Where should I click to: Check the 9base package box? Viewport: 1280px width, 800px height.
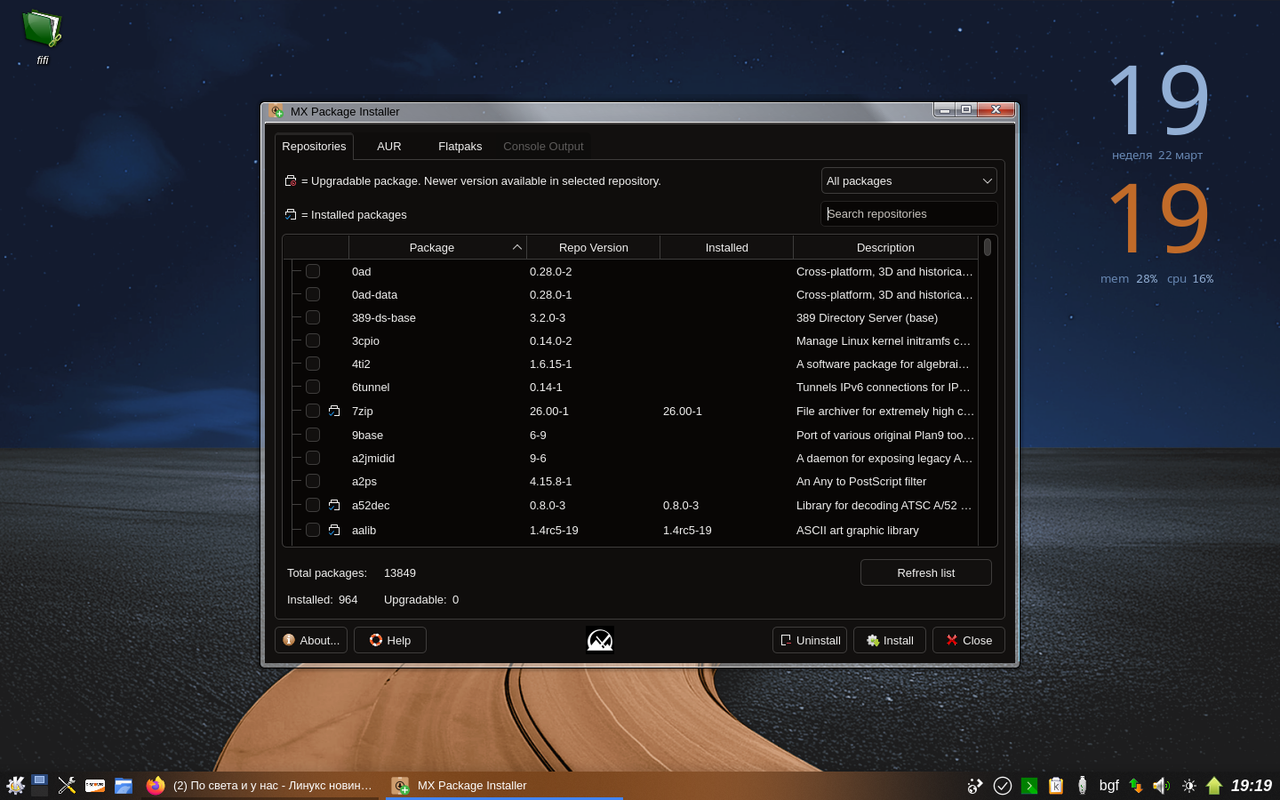(313, 434)
